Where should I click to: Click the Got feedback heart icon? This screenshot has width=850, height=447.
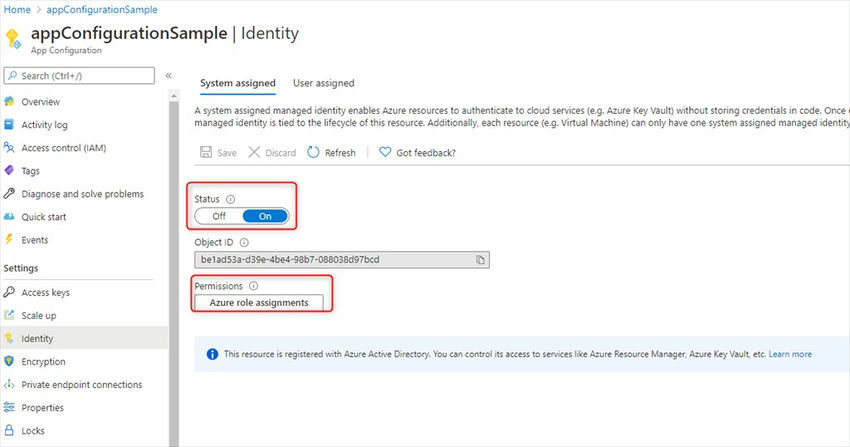click(x=385, y=152)
